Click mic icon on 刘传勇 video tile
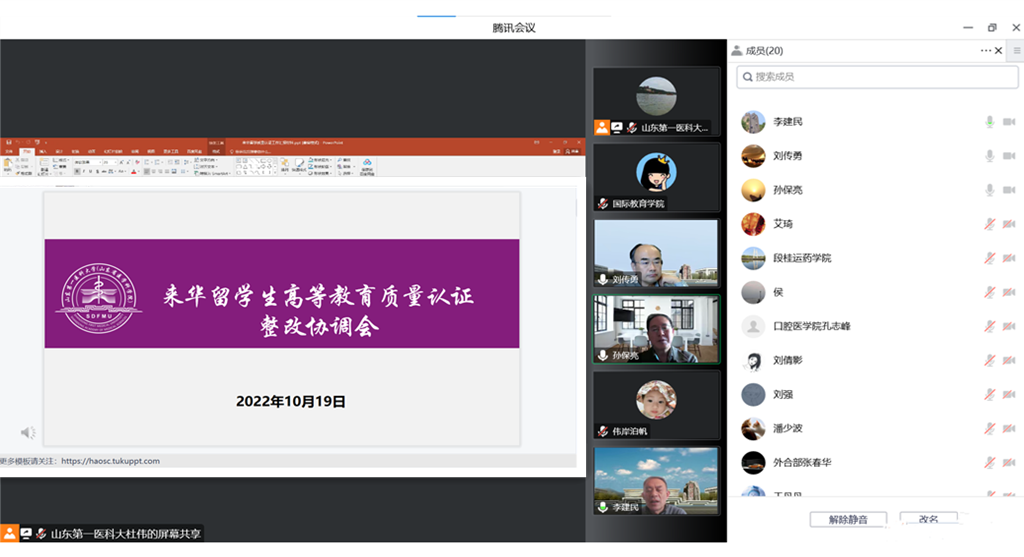The height and width of the screenshot is (557, 1024). click(x=602, y=279)
